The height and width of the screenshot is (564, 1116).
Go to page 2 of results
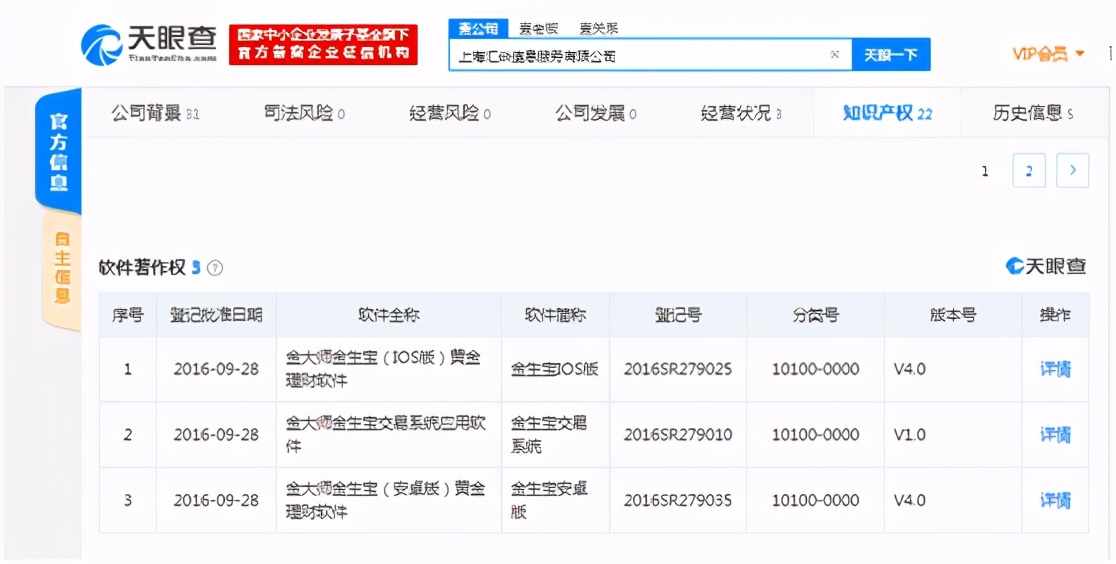tap(1028, 170)
